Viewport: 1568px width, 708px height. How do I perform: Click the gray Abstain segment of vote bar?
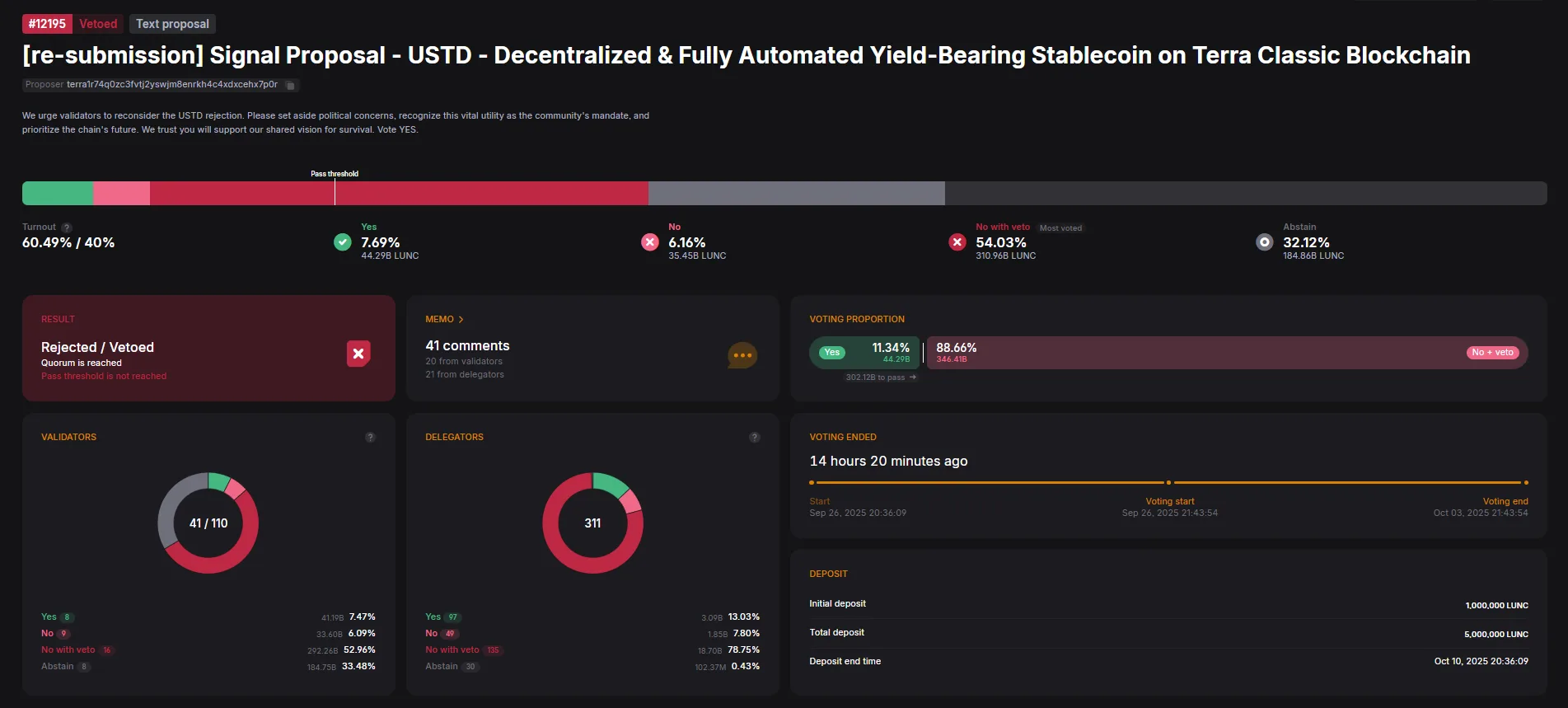click(796, 193)
